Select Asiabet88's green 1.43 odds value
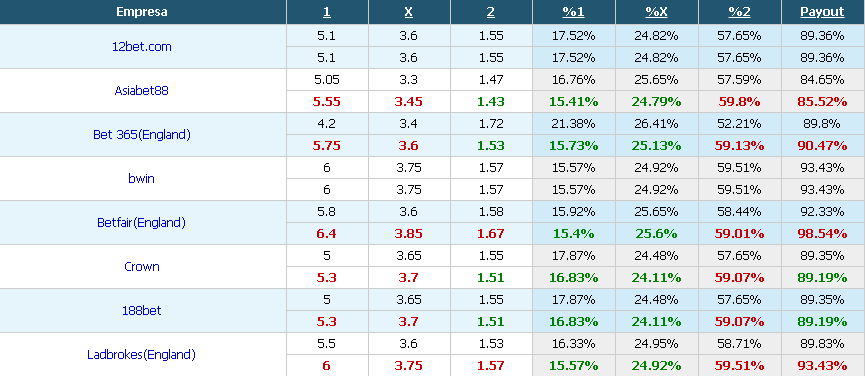This screenshot has width=865, height=376. 491,101
